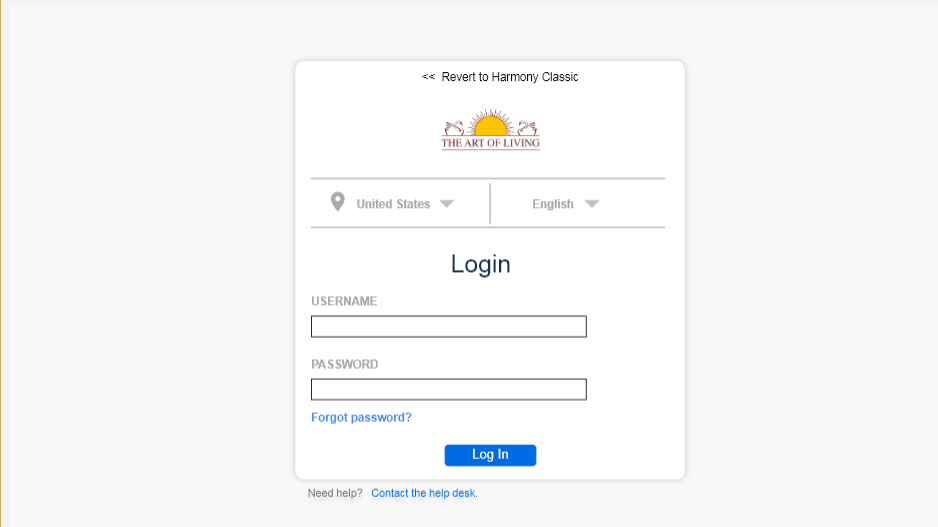Click the yellow sun in the logo
Image resolution: width=938 pixels, height=527 pixels.
point(491,126)
